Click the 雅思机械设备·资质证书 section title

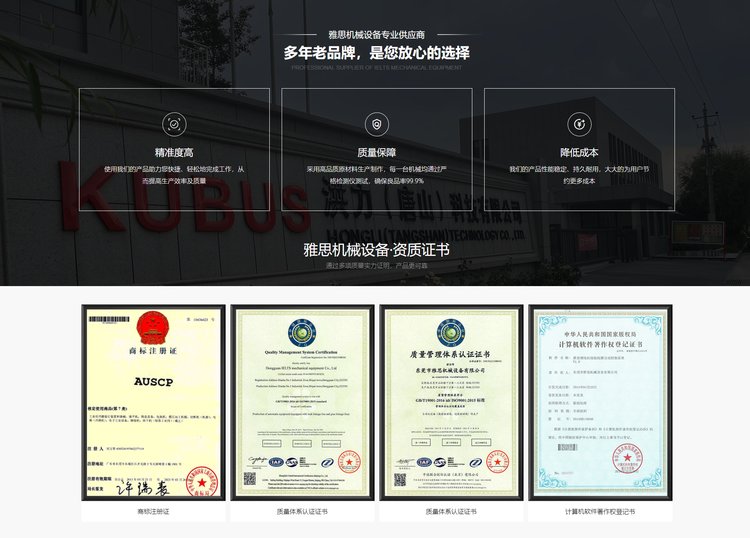click(376, 249)
